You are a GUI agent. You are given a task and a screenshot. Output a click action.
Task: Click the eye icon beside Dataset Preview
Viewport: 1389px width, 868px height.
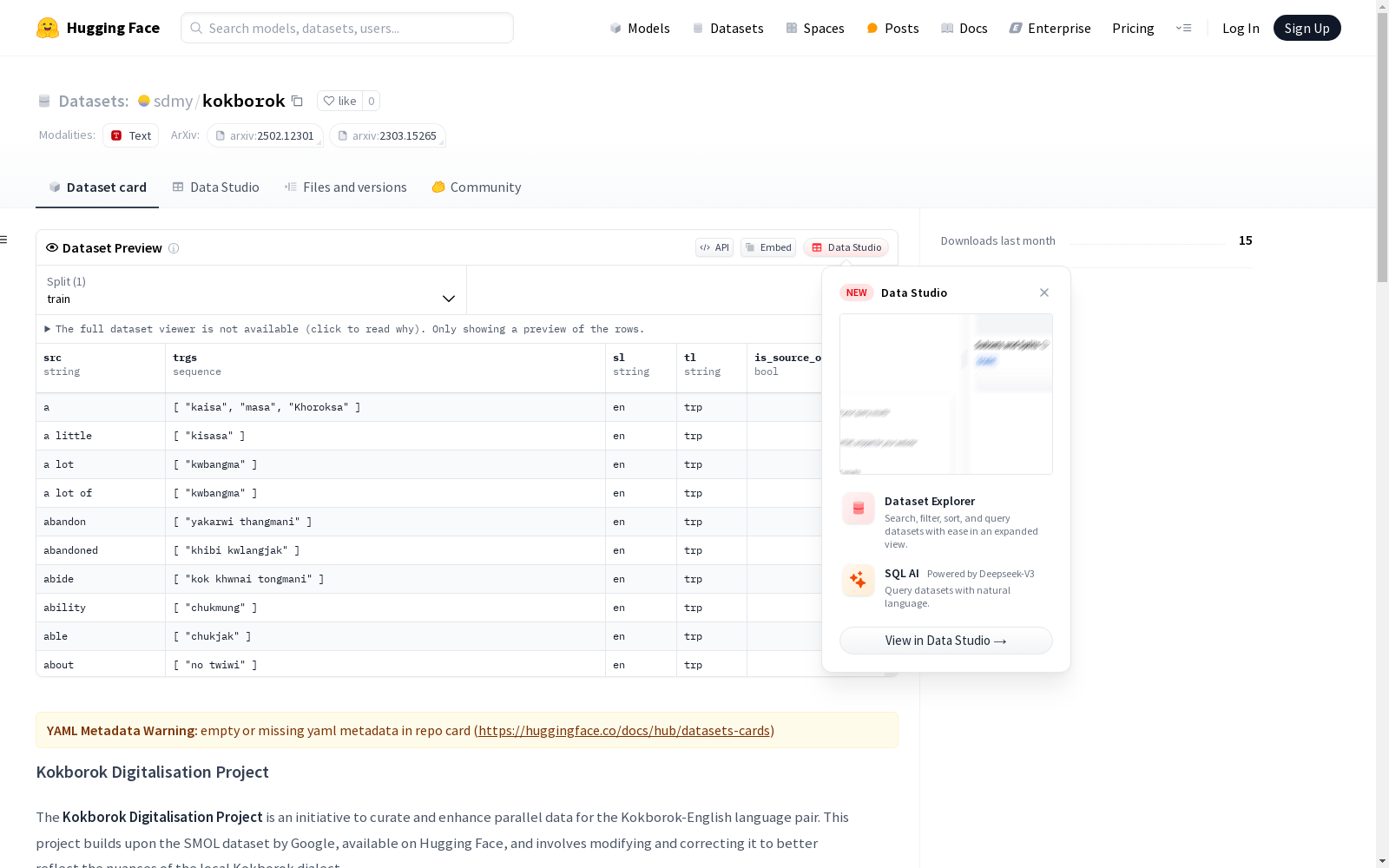[x=52, y=247]
